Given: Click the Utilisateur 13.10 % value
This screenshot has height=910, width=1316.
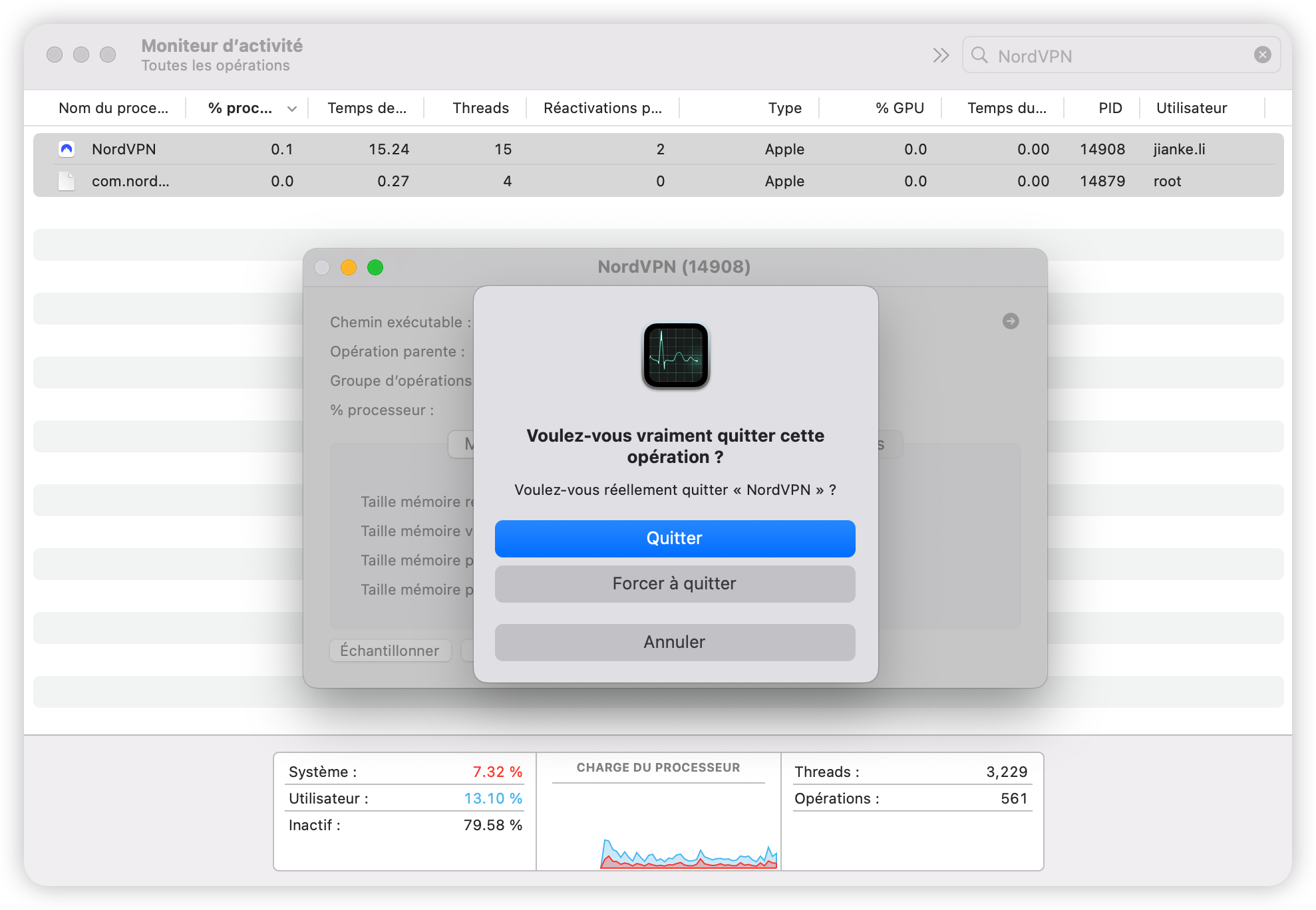Looking at the screenshot, I should (x=493, y=798).
